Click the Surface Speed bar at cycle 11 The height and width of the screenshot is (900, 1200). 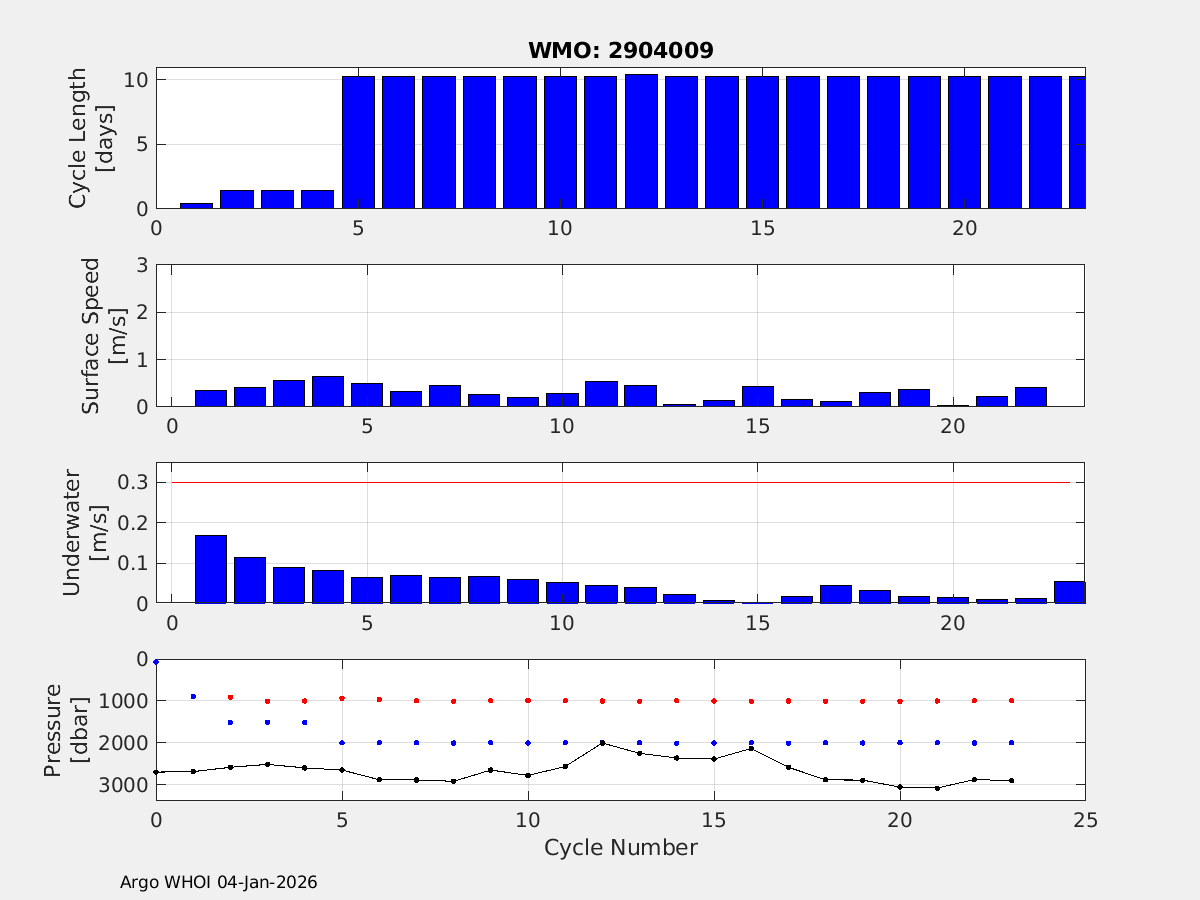601,394
